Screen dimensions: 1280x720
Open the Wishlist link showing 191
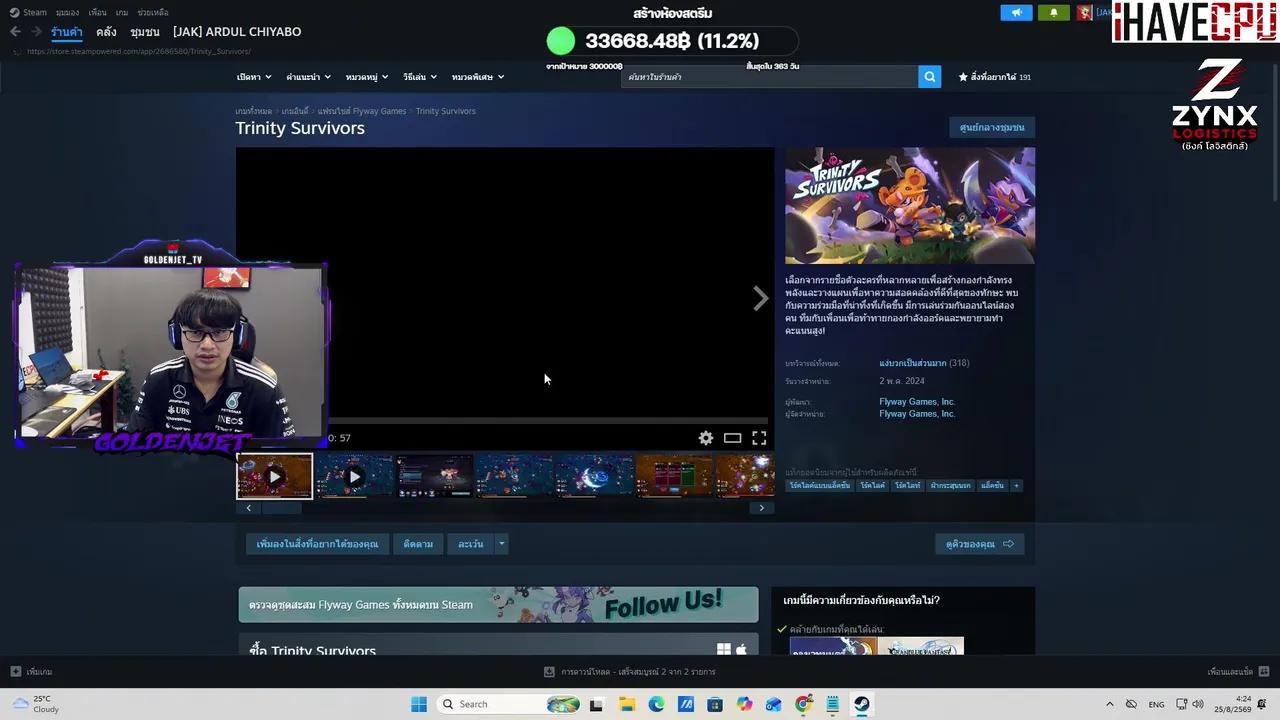click(x=995, y=77)
